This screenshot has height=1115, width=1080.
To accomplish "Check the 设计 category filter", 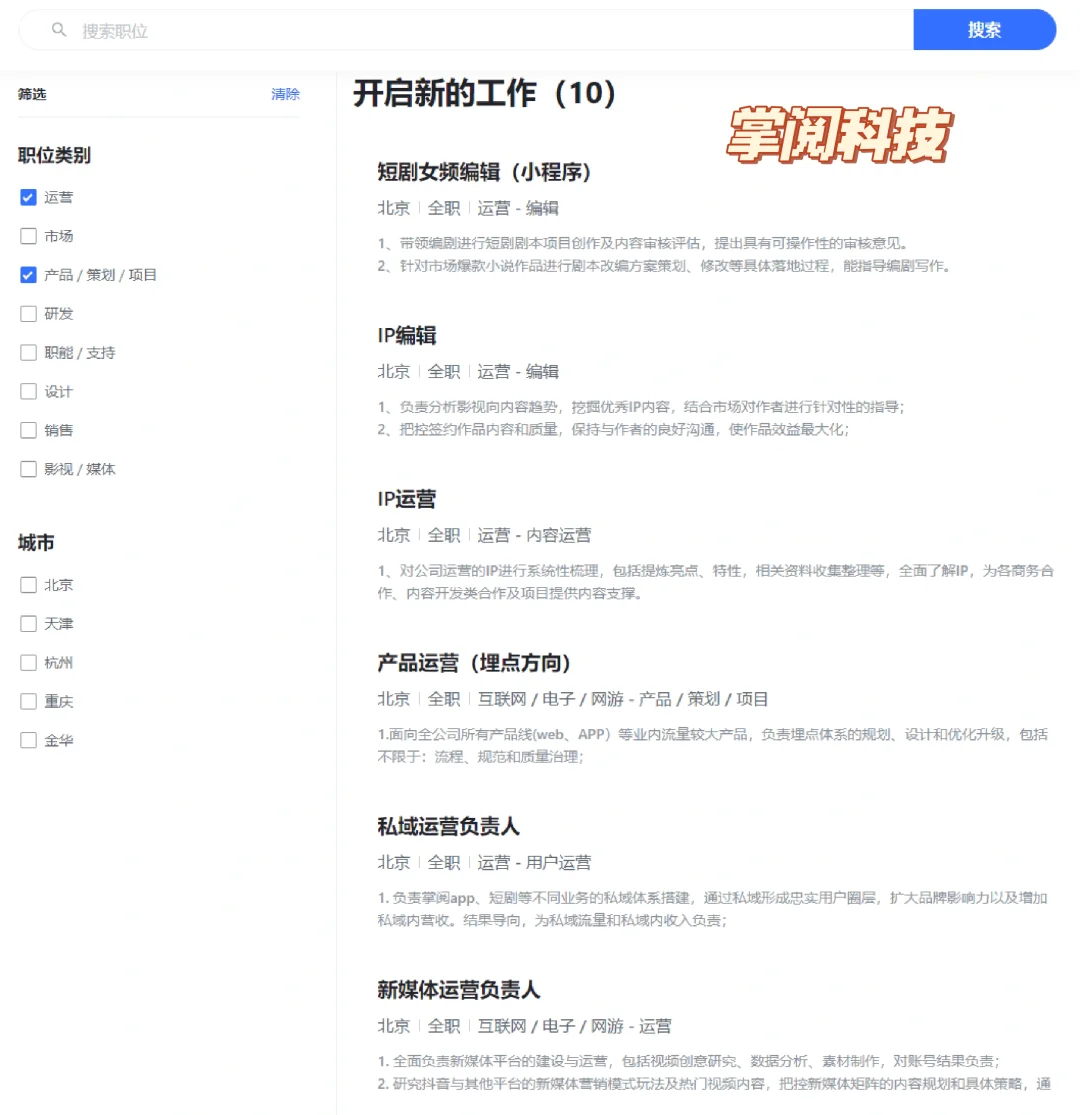I will coord(28,391).
